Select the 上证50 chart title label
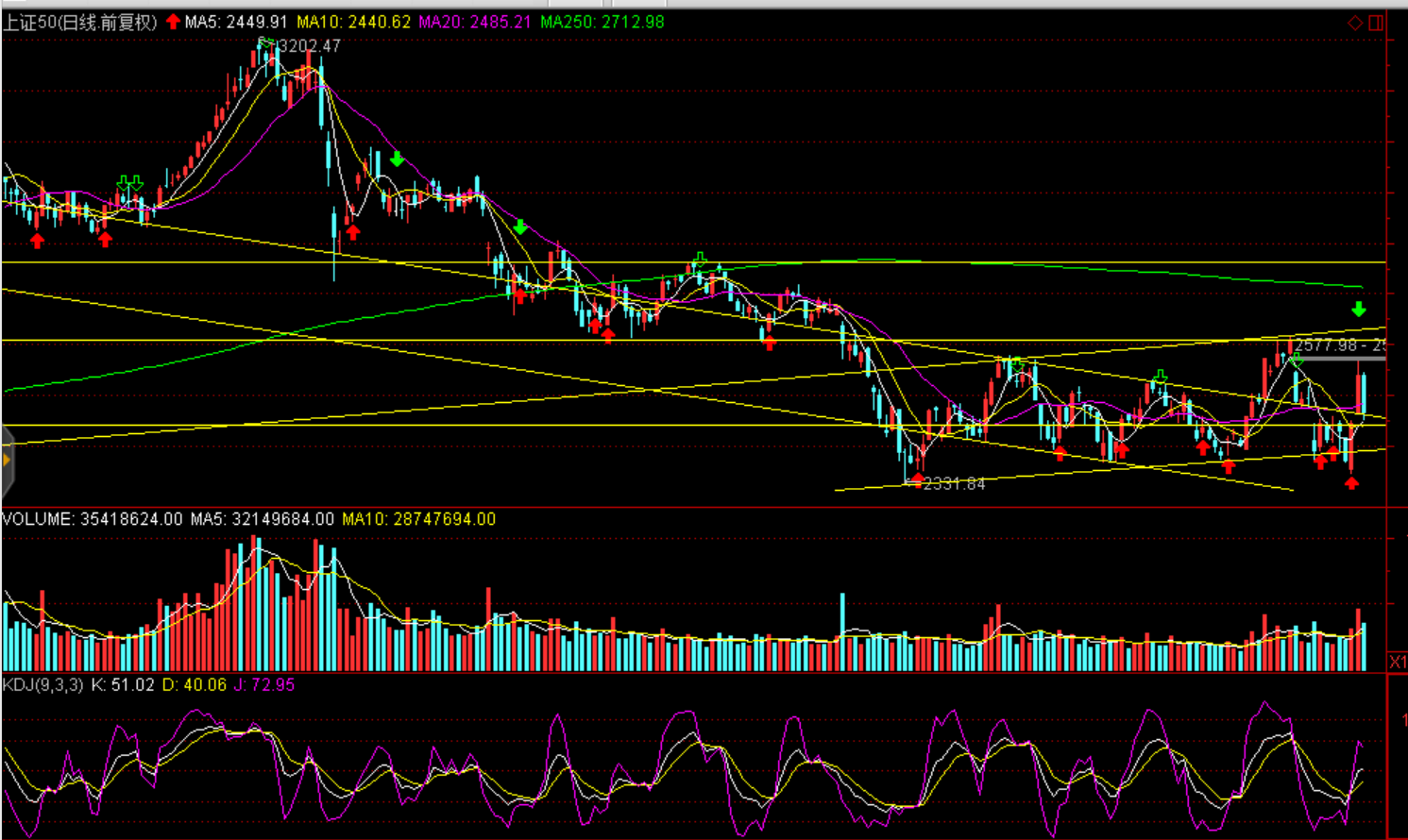This screenshot has height=840, width=1408. [79, 22]
